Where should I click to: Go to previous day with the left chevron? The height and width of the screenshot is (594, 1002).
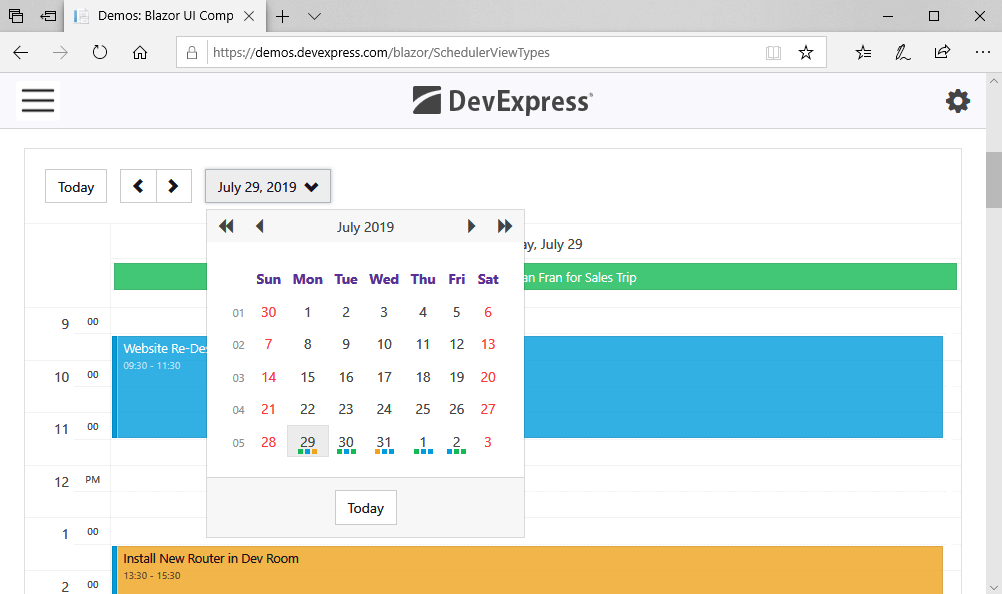pos(138,186)
